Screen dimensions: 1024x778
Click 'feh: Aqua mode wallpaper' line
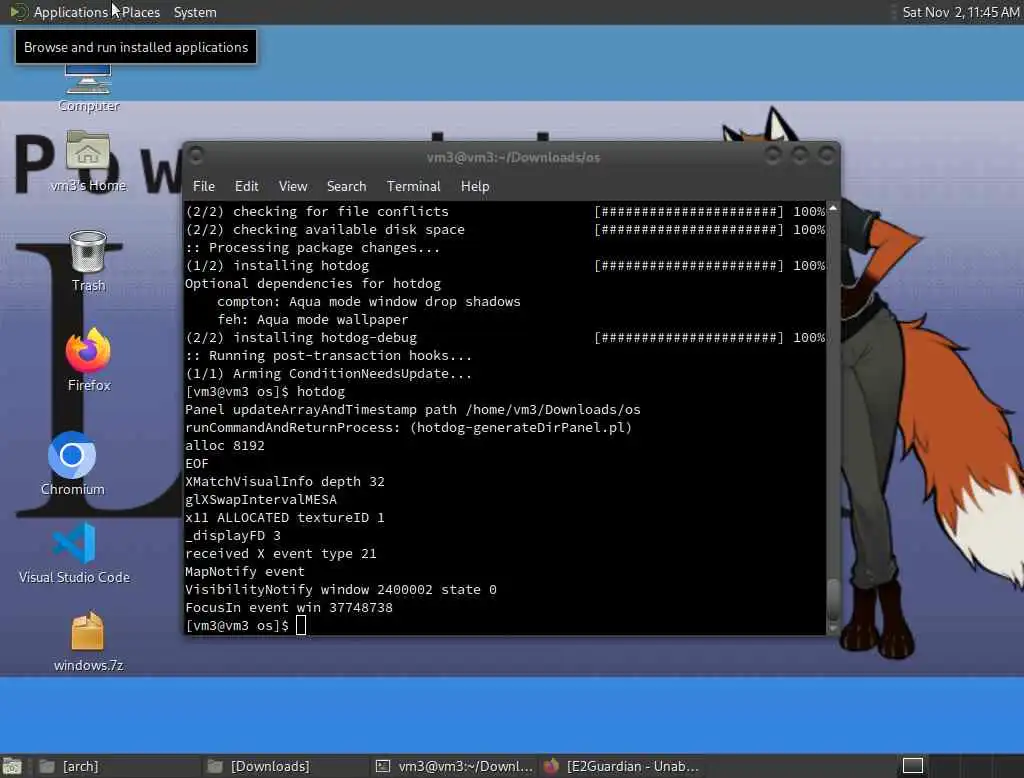pos(312,319)
